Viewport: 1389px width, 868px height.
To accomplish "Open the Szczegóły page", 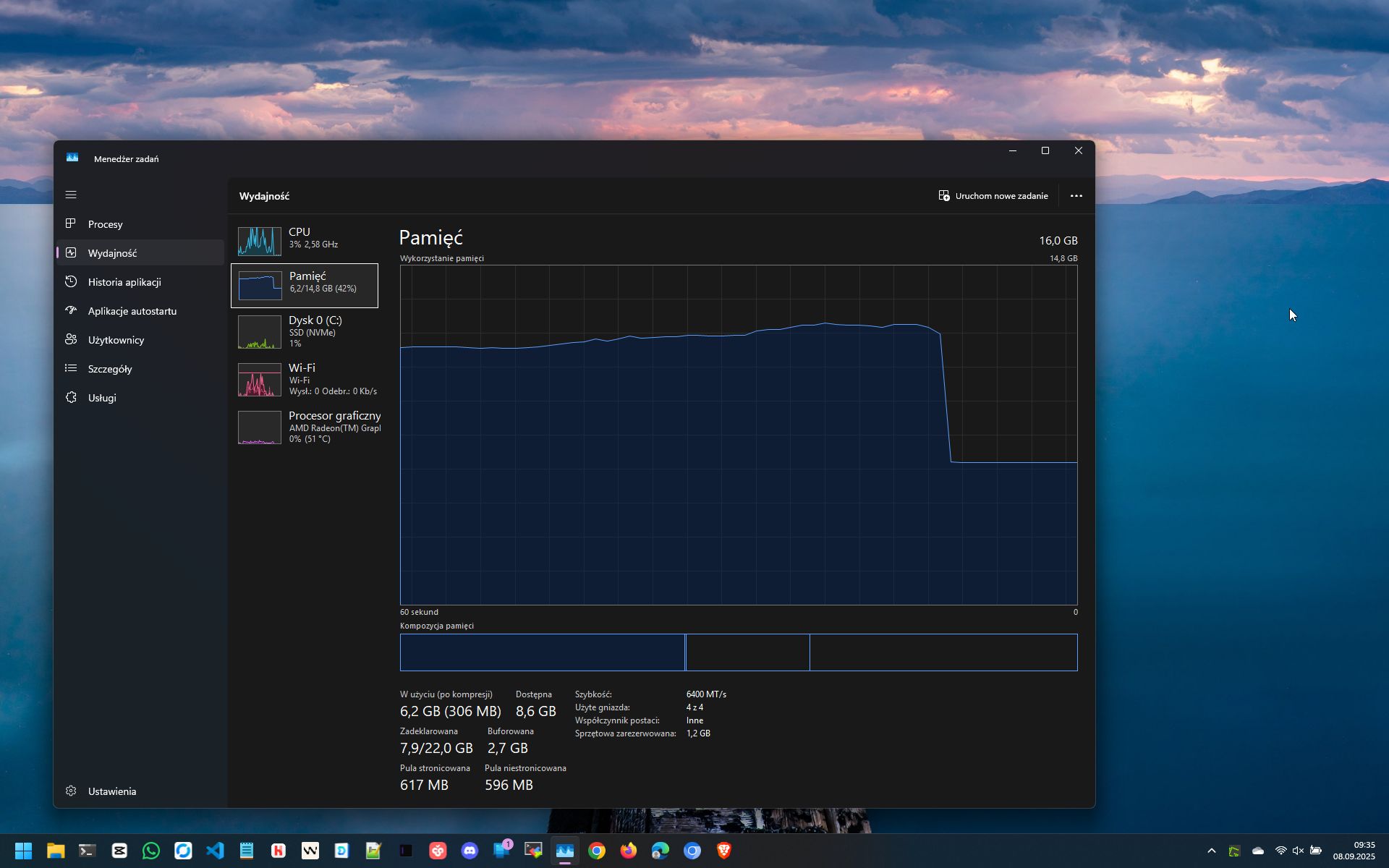I will (x=110, y=369).
